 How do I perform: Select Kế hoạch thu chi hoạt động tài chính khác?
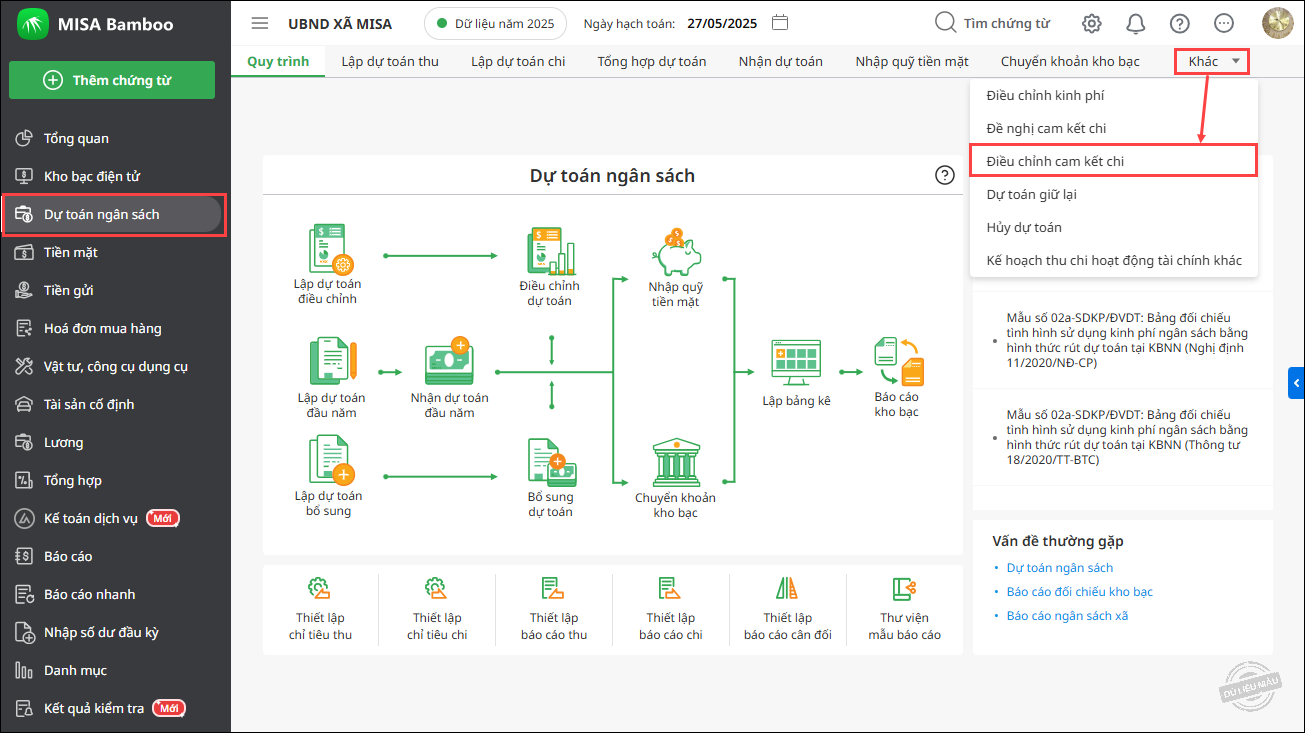tap(1114, 260)
